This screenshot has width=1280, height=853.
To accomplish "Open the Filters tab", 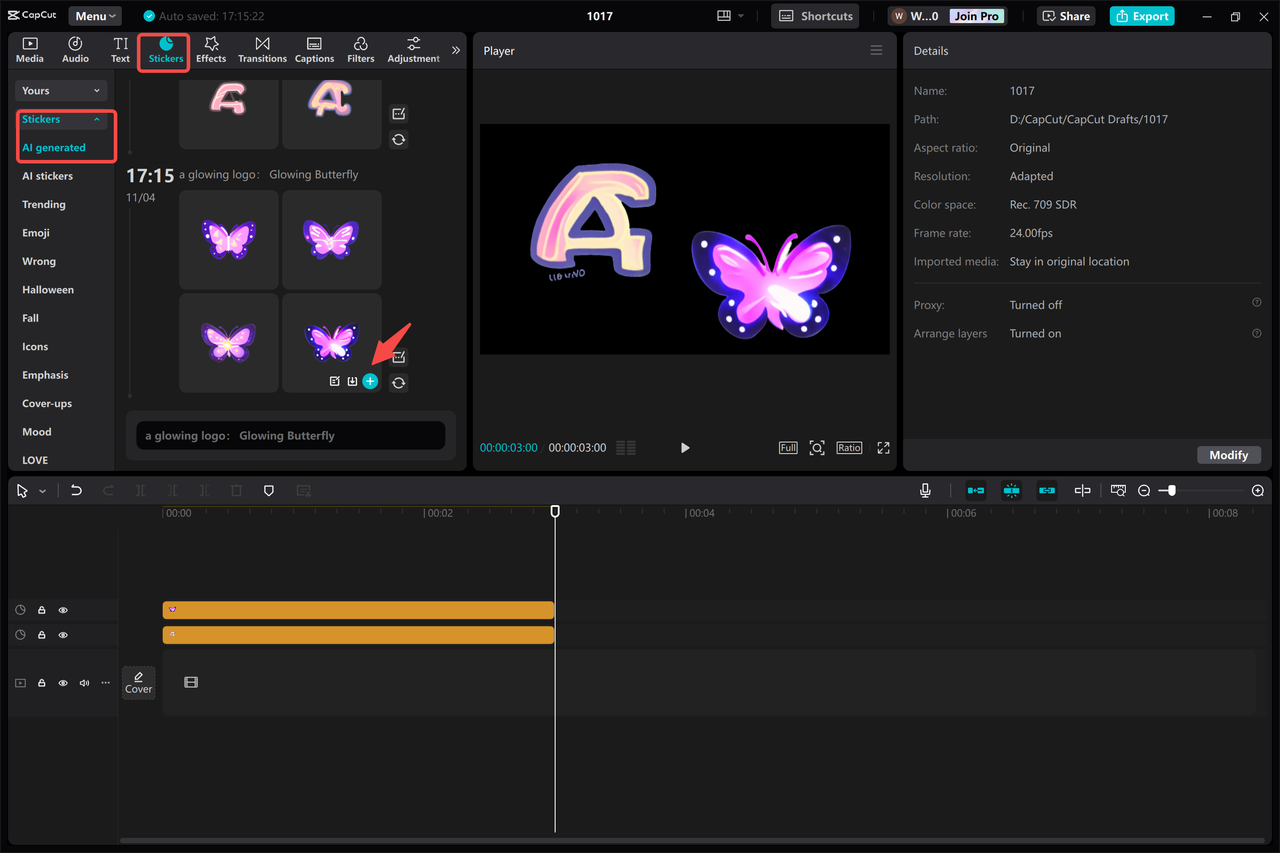I will (361, 49).
